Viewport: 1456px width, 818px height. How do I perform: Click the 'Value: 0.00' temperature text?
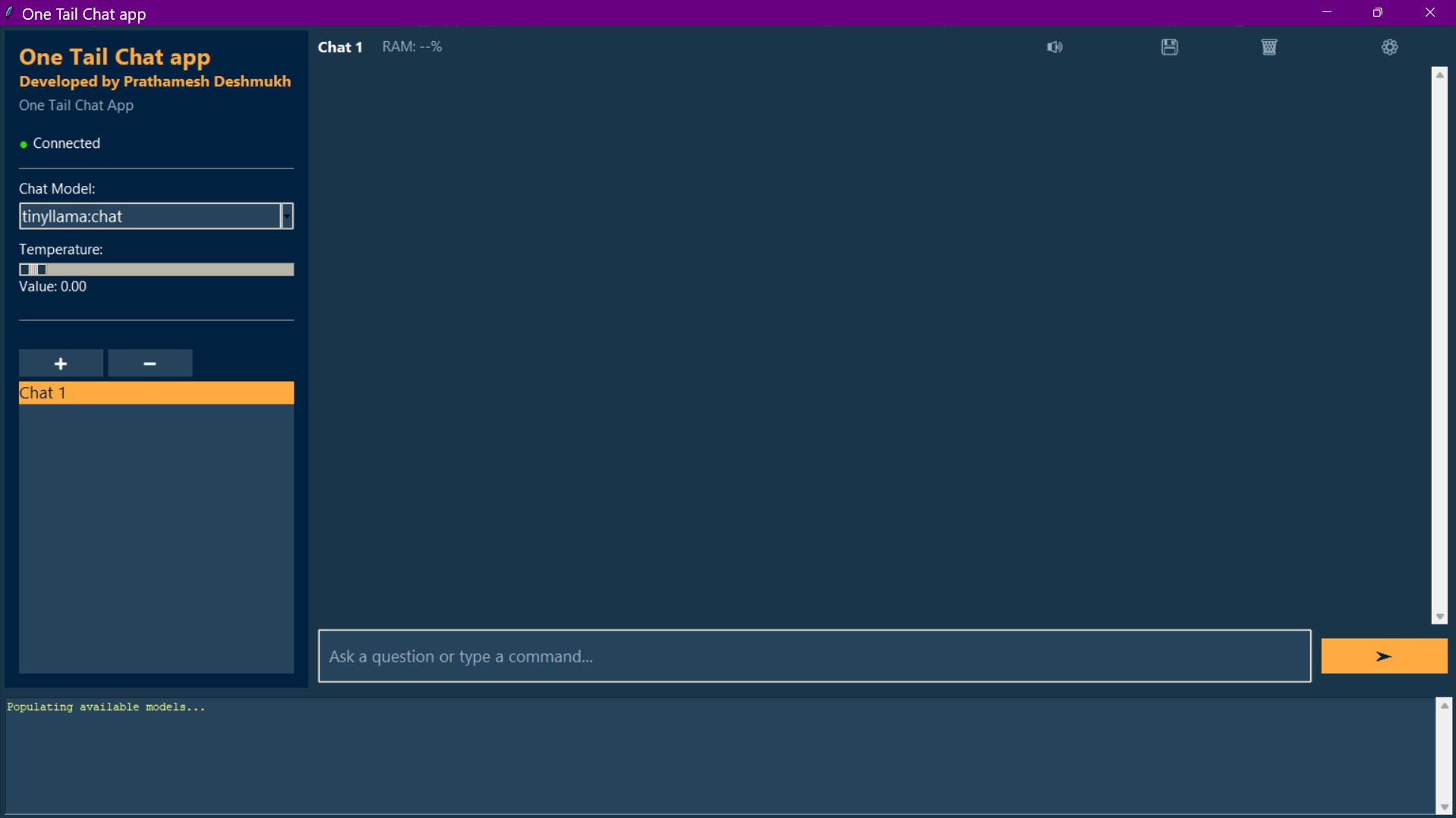click(52, 287)
